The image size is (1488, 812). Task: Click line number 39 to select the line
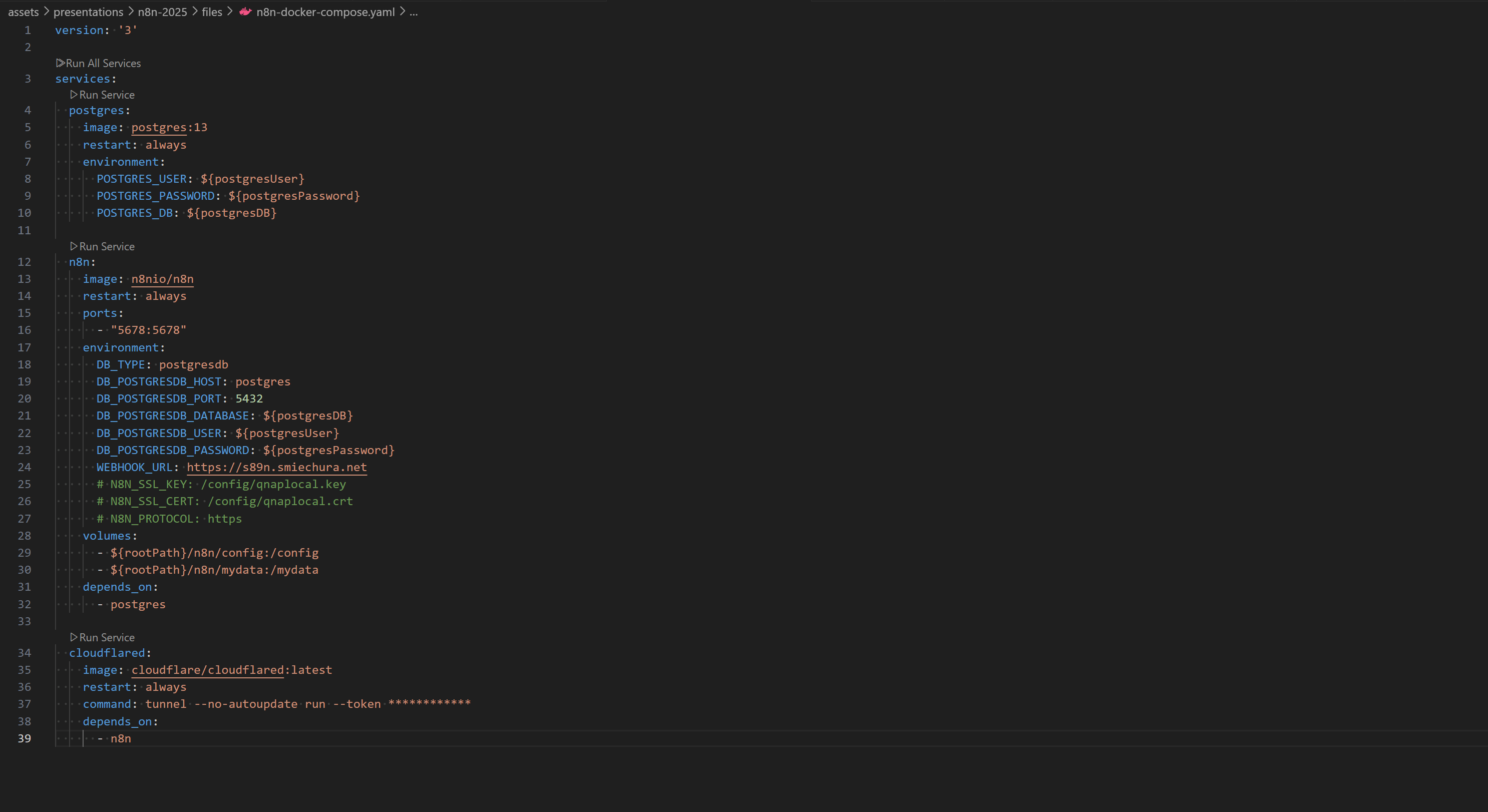point(24,738)
